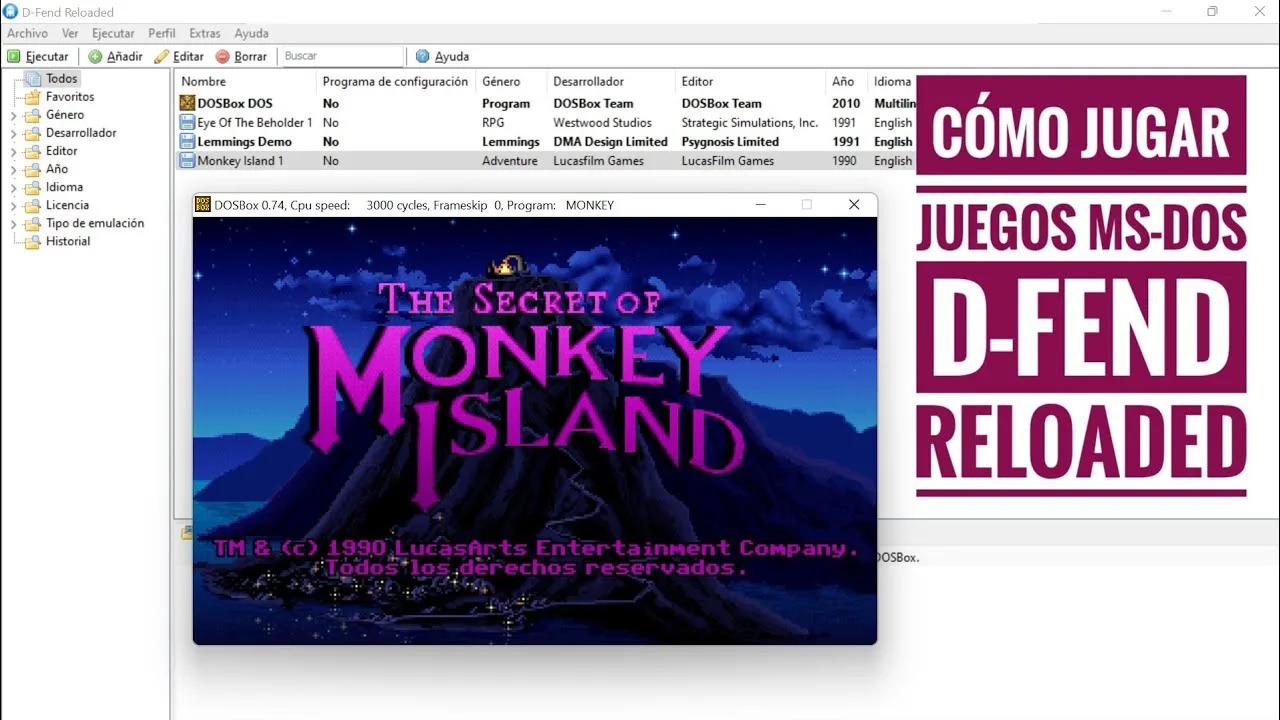Click the Tipo de emulación folder icon

(33, 223)
